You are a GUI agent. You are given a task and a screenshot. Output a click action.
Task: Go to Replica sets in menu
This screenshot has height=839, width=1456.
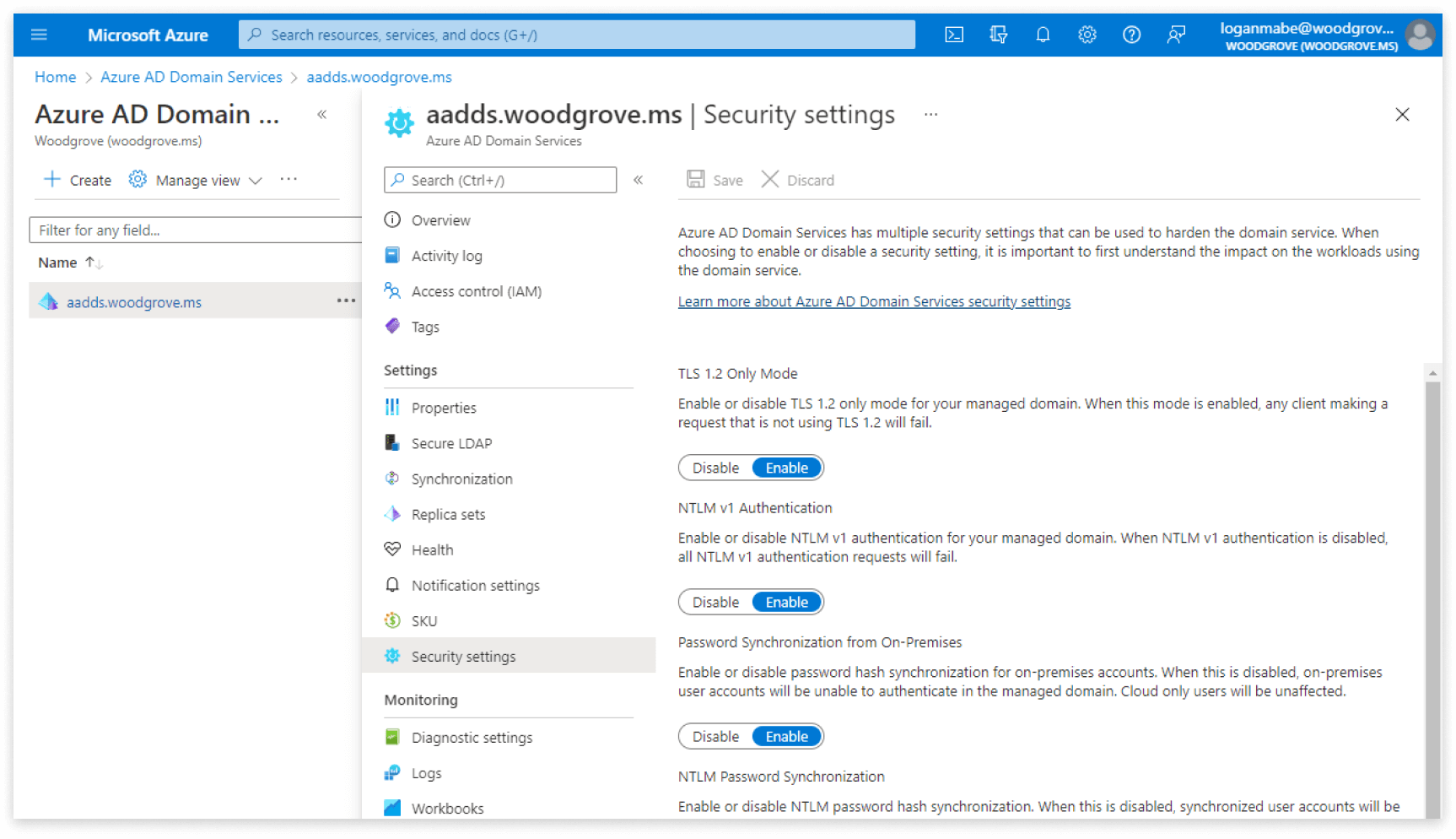click(x=448, y=514)
